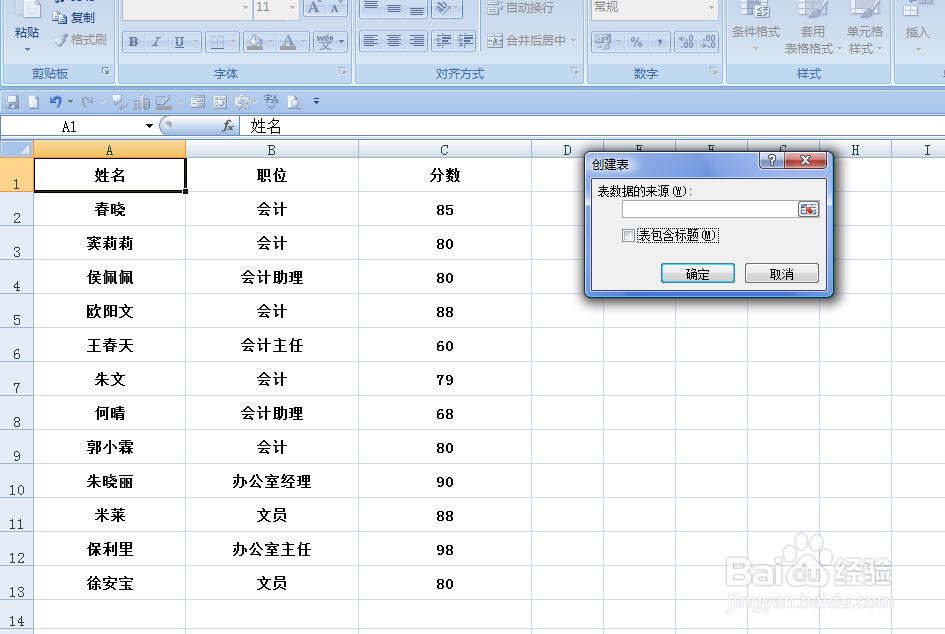Undo the last action
The image size is (945, 634).
click(55, 102)
